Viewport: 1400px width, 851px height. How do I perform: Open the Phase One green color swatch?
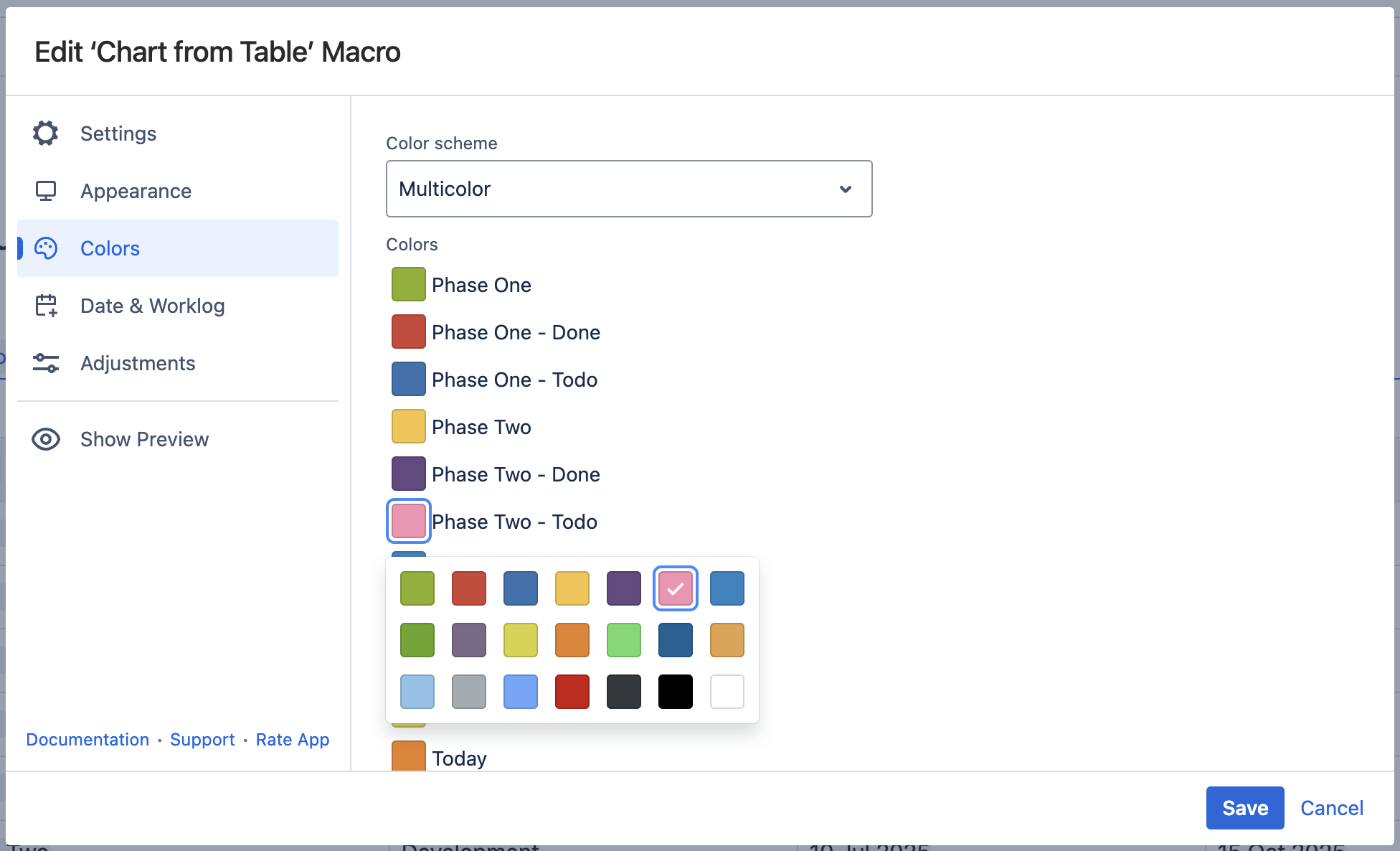[x=409, y=284]
